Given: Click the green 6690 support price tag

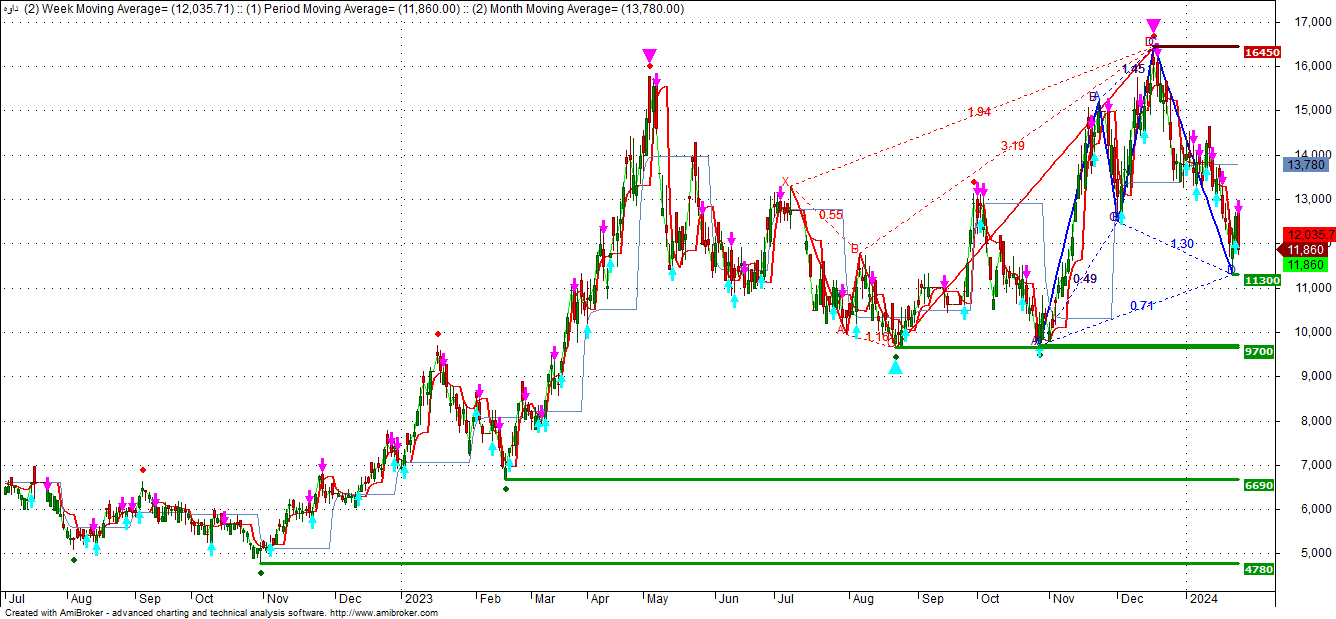Looking at the screenshot, I should pyautogui.click(x=1259, y=485).
